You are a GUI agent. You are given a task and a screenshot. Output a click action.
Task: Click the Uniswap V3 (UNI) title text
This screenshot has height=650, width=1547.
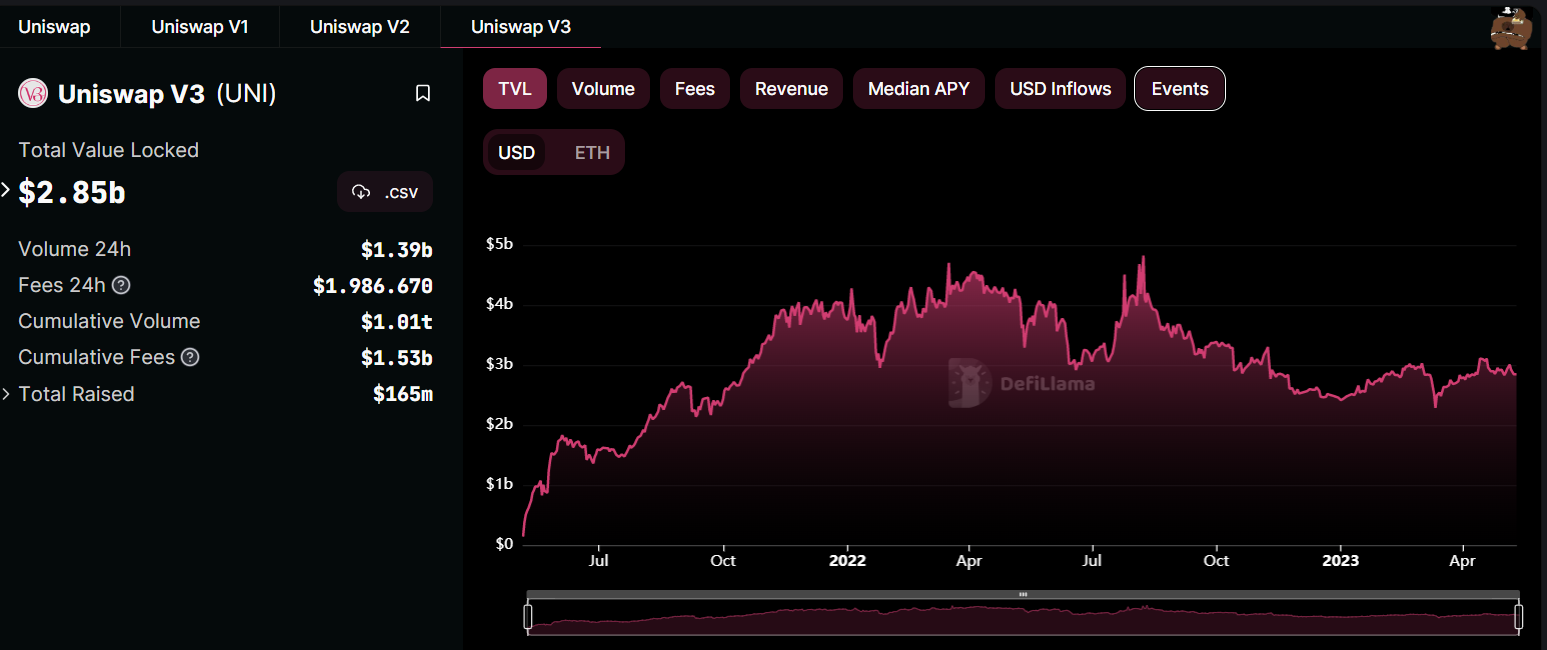click(167, 94)
